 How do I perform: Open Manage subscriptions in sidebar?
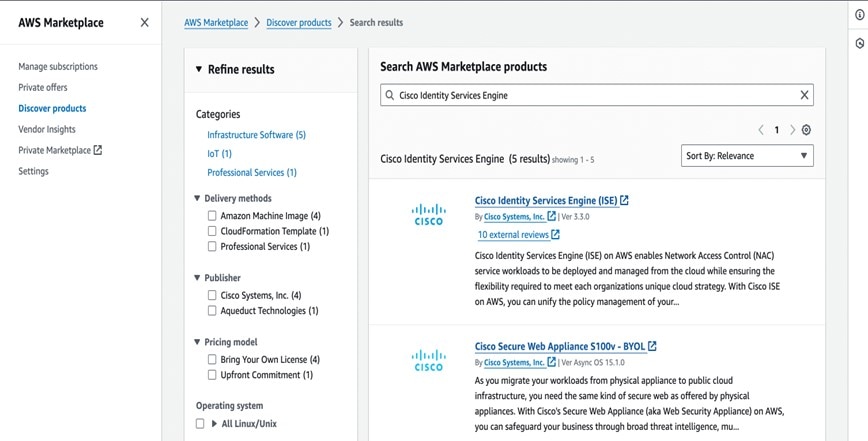click(58, 66)
